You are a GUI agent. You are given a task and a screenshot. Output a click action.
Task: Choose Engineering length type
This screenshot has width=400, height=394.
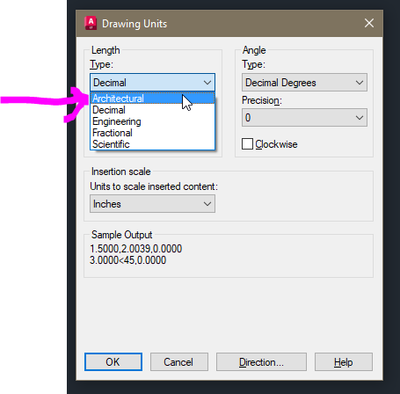point(153,121)
